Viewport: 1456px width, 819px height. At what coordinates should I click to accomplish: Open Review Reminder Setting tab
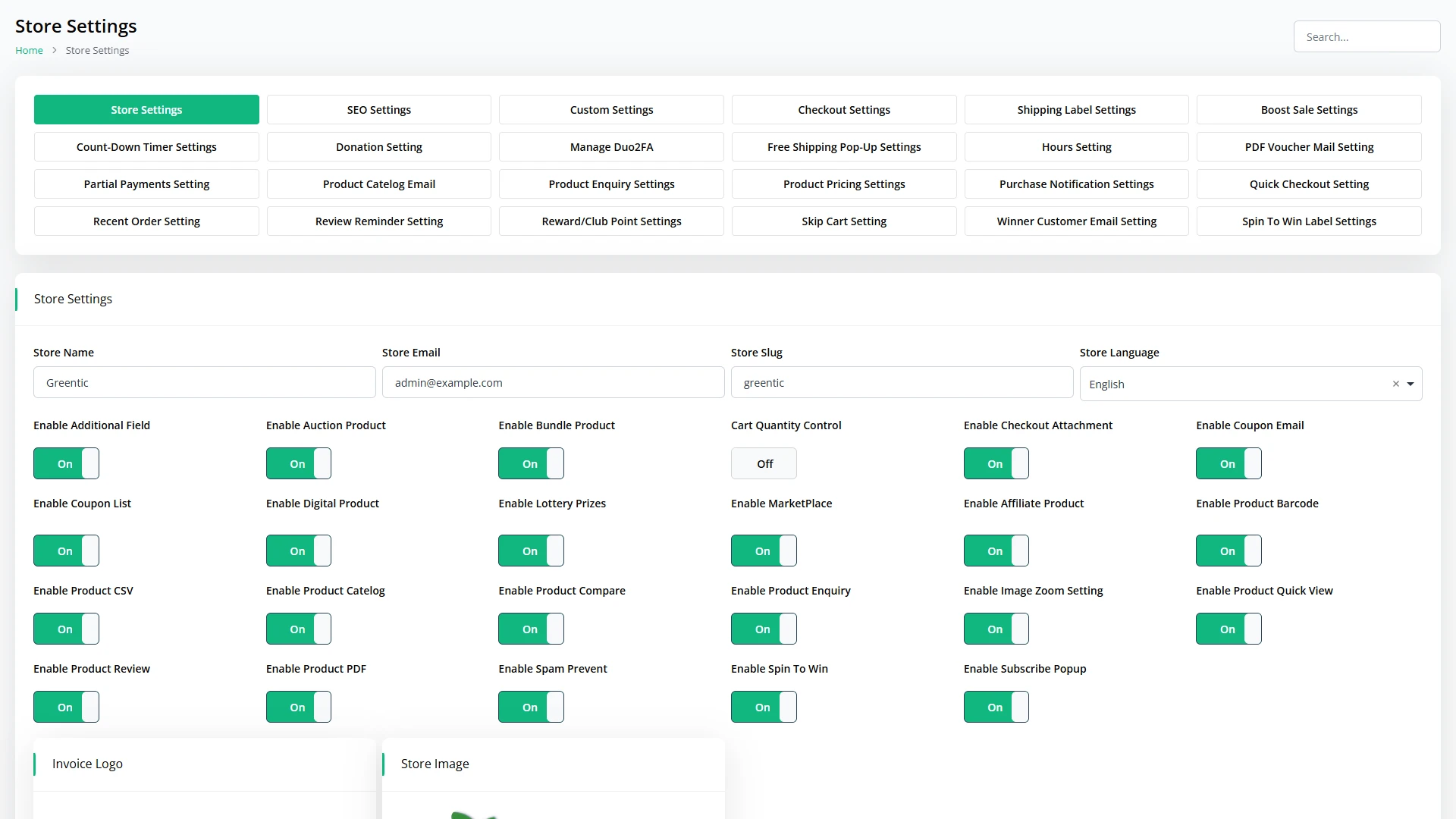(379, 221)
